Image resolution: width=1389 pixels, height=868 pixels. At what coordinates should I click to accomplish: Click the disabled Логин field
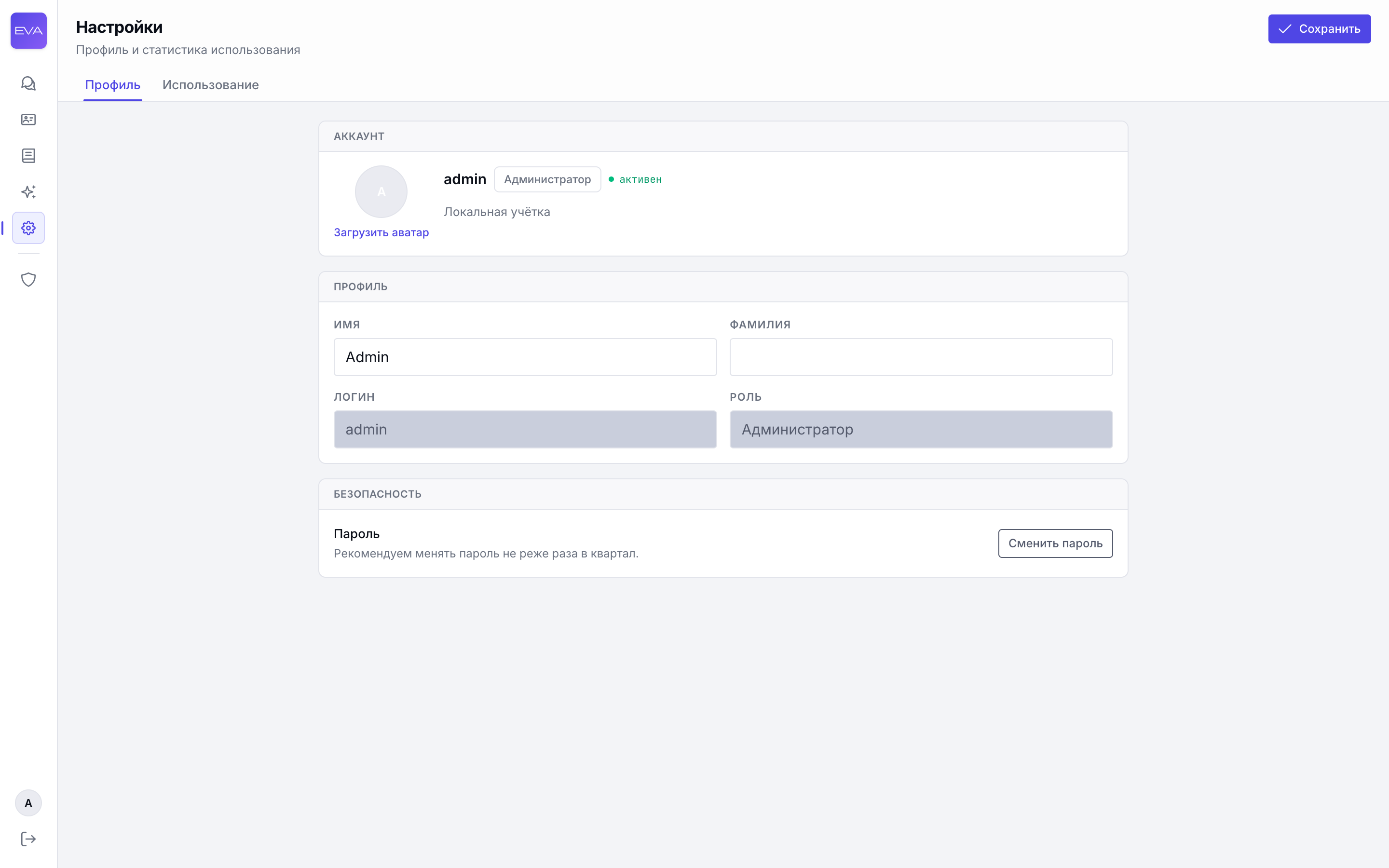coord(525,429)
